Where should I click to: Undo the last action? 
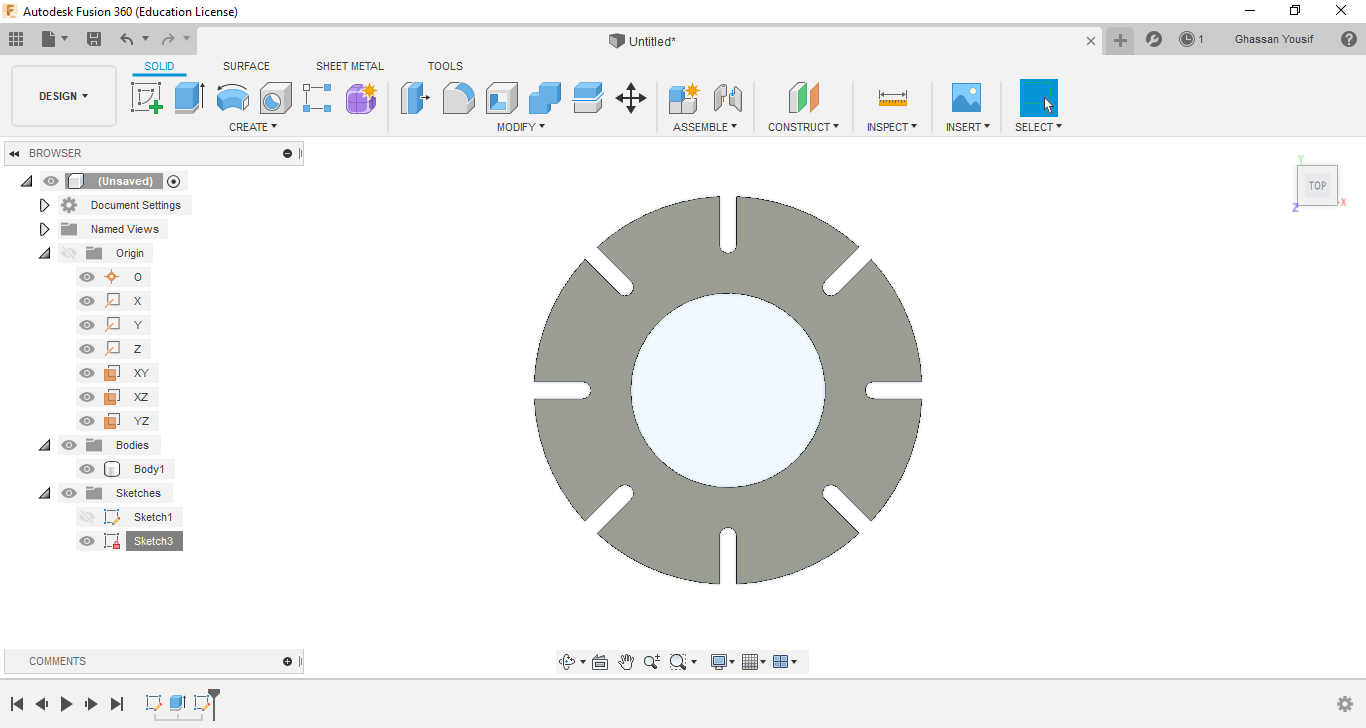(x=126, y=39)
